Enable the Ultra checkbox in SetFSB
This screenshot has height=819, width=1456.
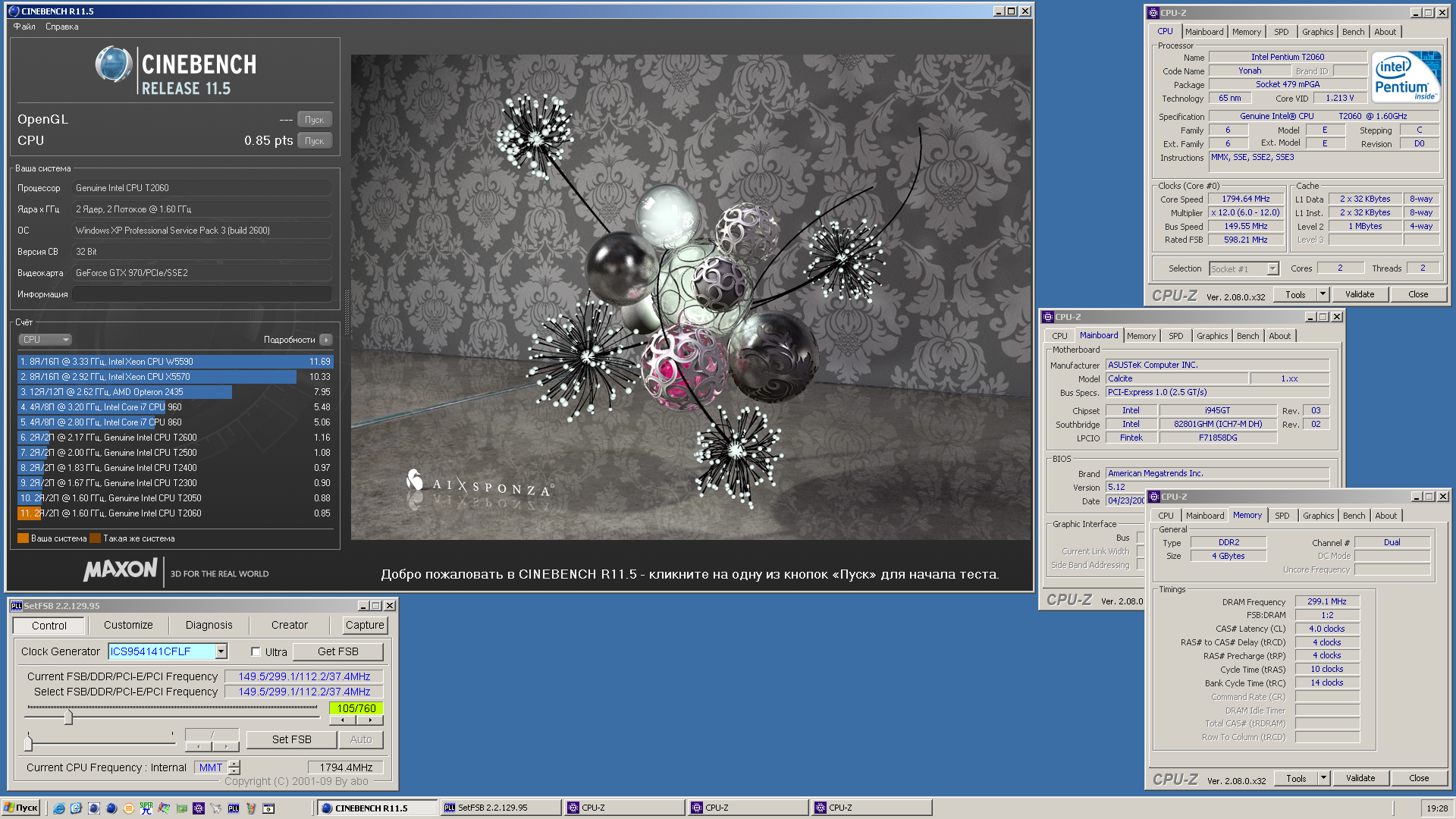[x=256, y=652]
